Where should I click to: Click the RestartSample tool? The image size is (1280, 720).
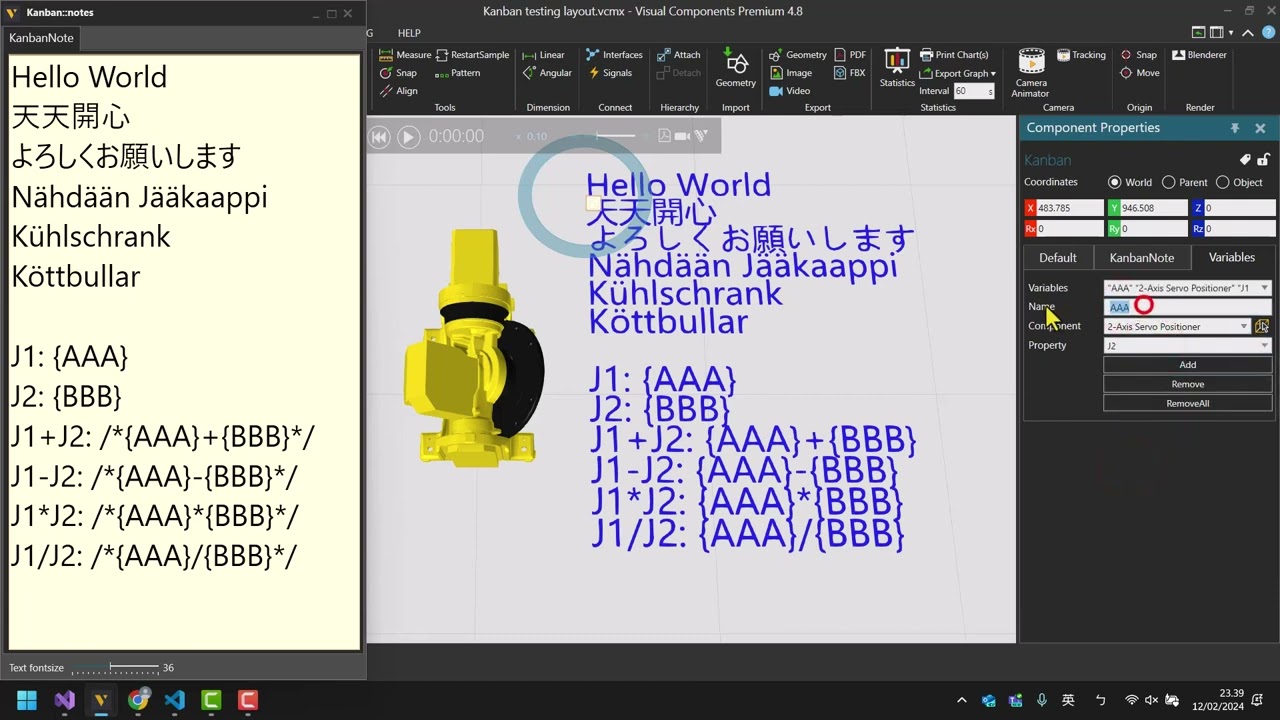point(472,55)
